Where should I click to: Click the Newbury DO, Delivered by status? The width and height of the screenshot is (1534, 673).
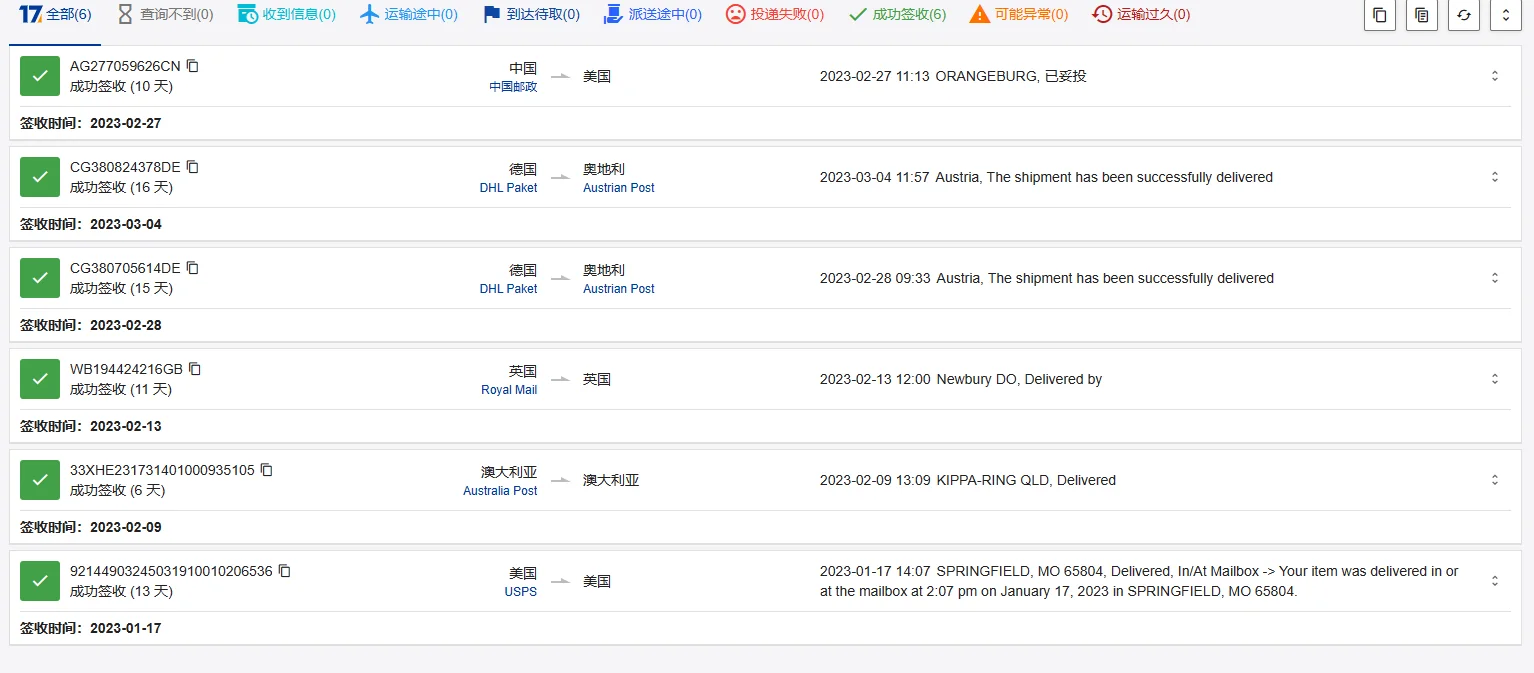1019,379
